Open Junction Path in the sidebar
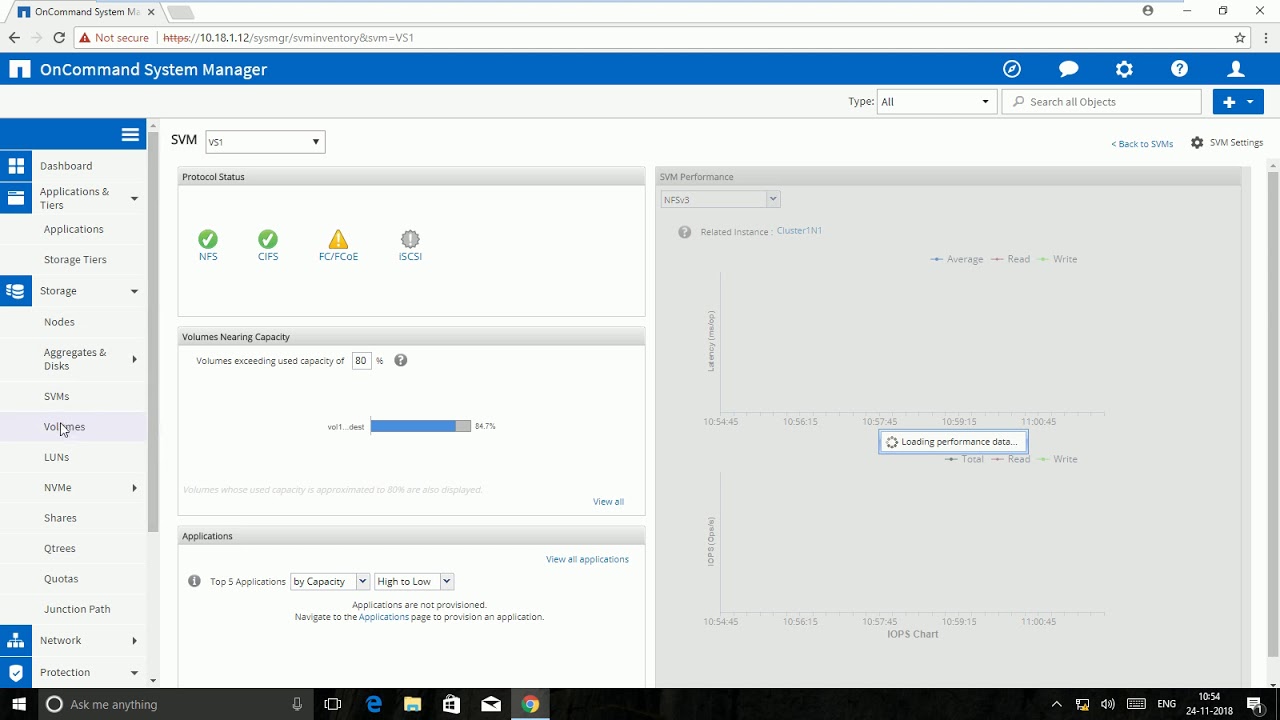This screenshot has width=1280, height=720. coord(77,609)
